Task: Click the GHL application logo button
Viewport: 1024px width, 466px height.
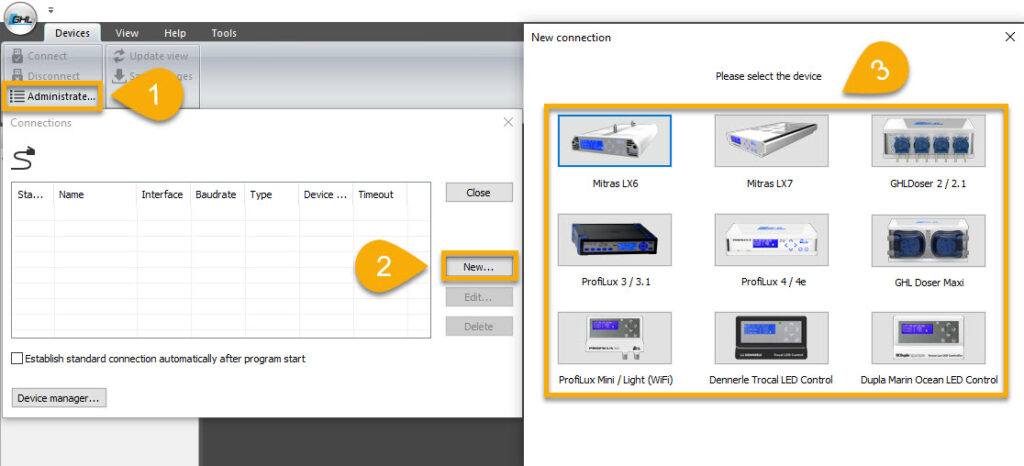Action: point(18,18)
